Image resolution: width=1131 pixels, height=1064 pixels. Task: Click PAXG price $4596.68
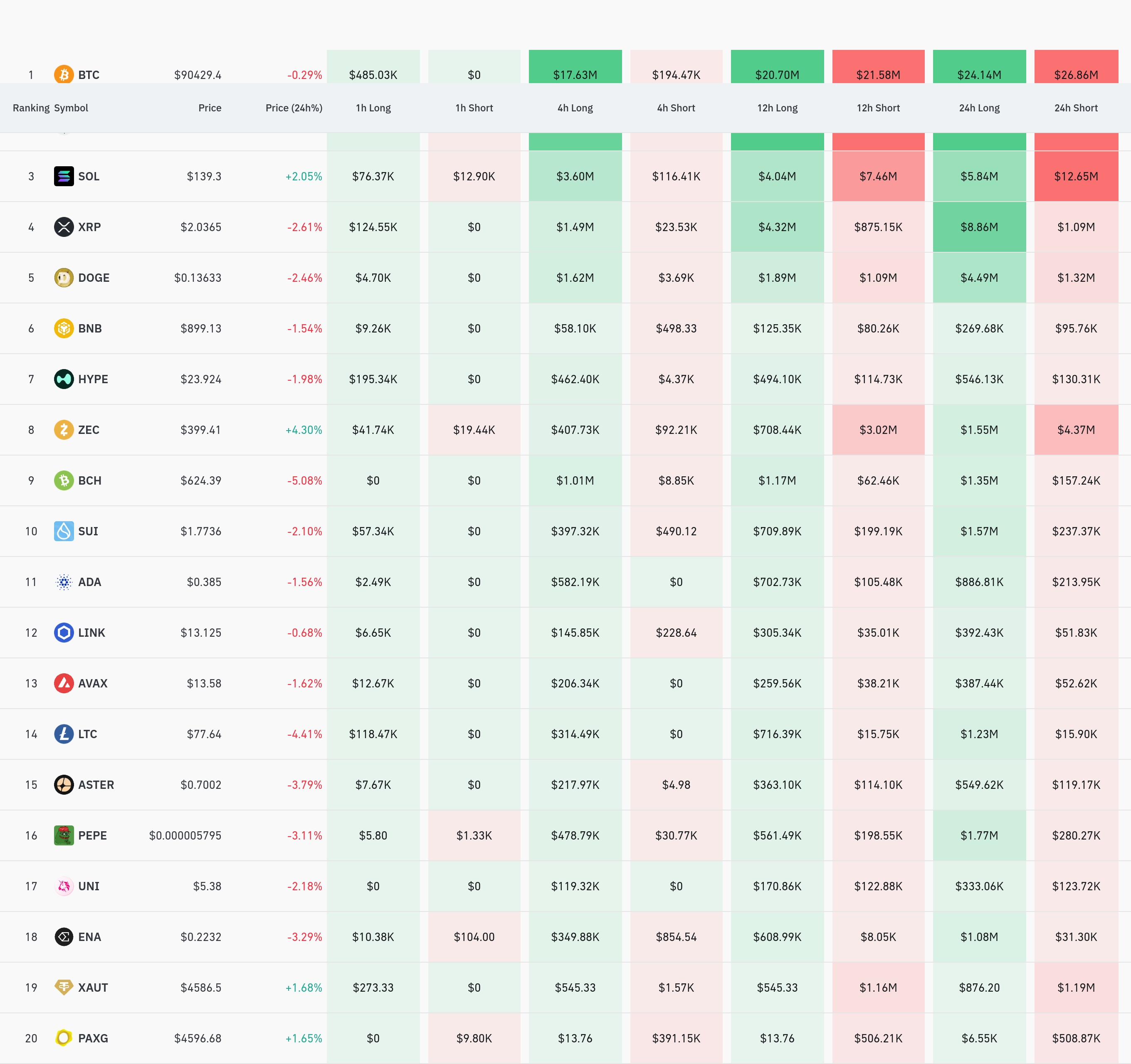pyautogui.click(x=198, y=1038)
